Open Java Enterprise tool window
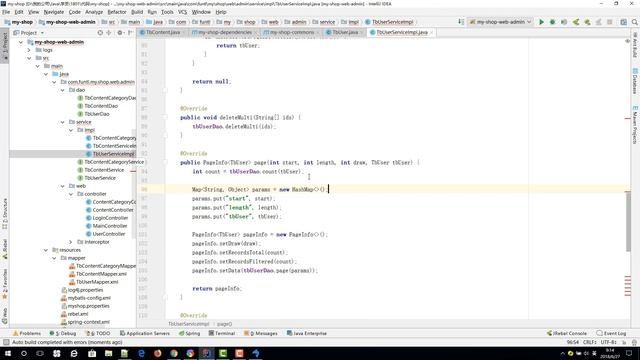Image resolution: width=640 pixels, height=360 pixels. (x=307, y=333)
